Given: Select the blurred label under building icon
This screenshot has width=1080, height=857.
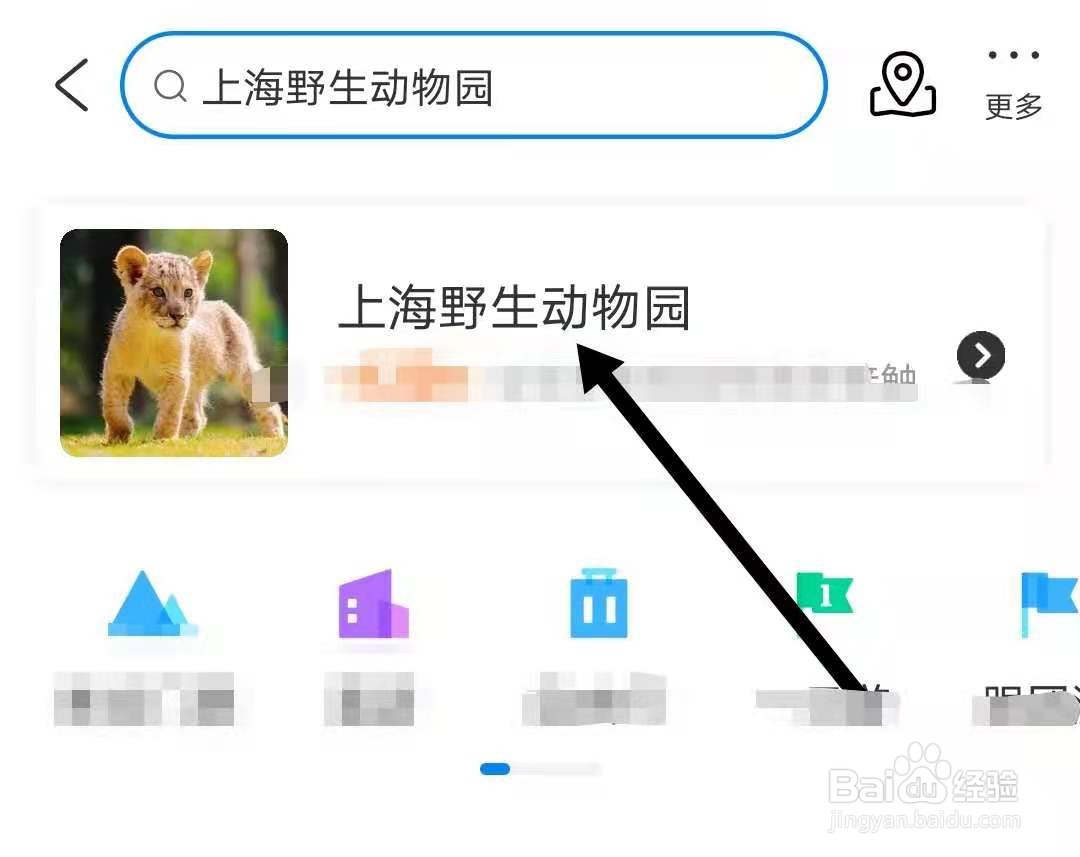Looking at the screenshot, I should pyautogui.click(x=369, y=699).
